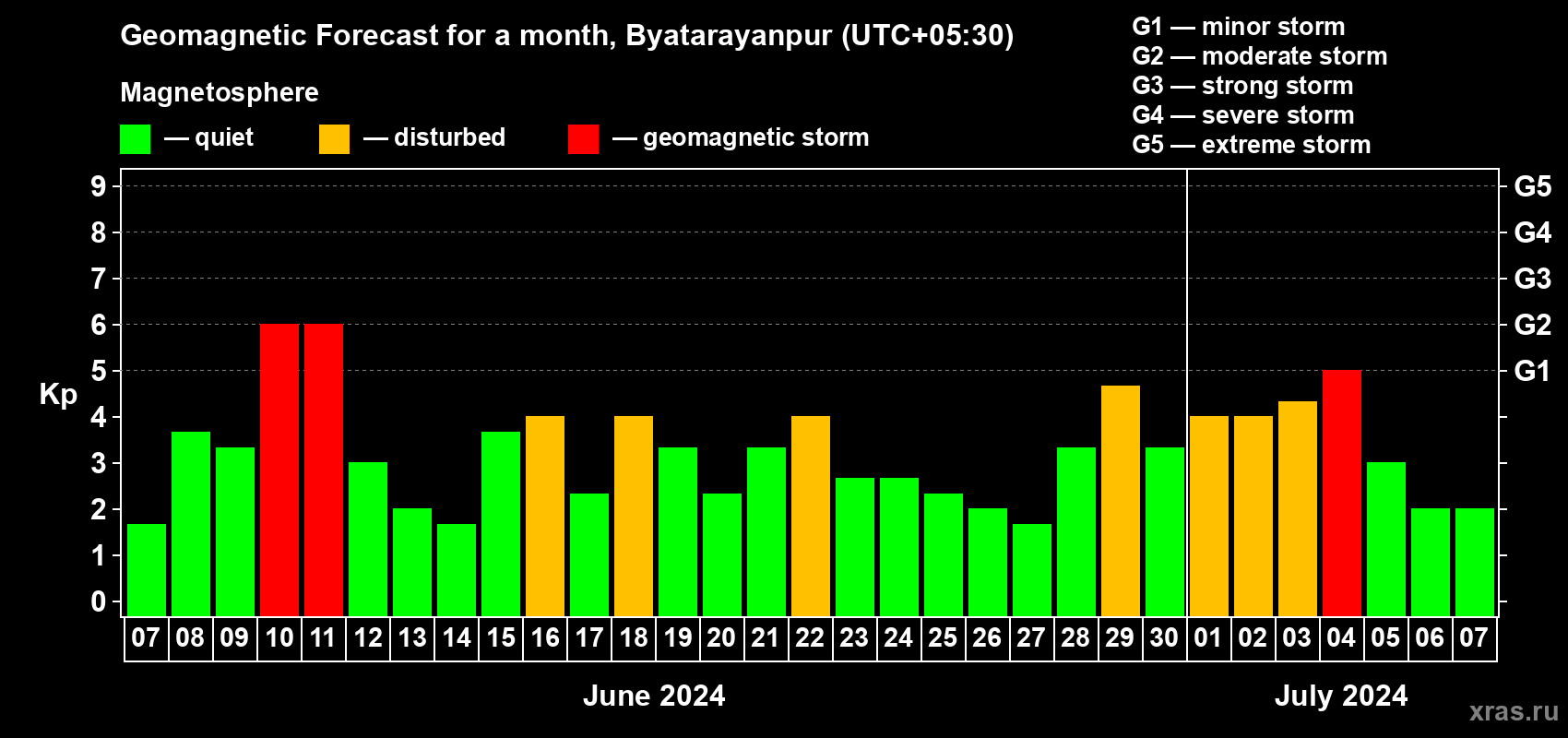Image resolution: width=1568 pixels, height=738 pixels.
Task: Click the June 2024 month label
Action: point(654,696)
